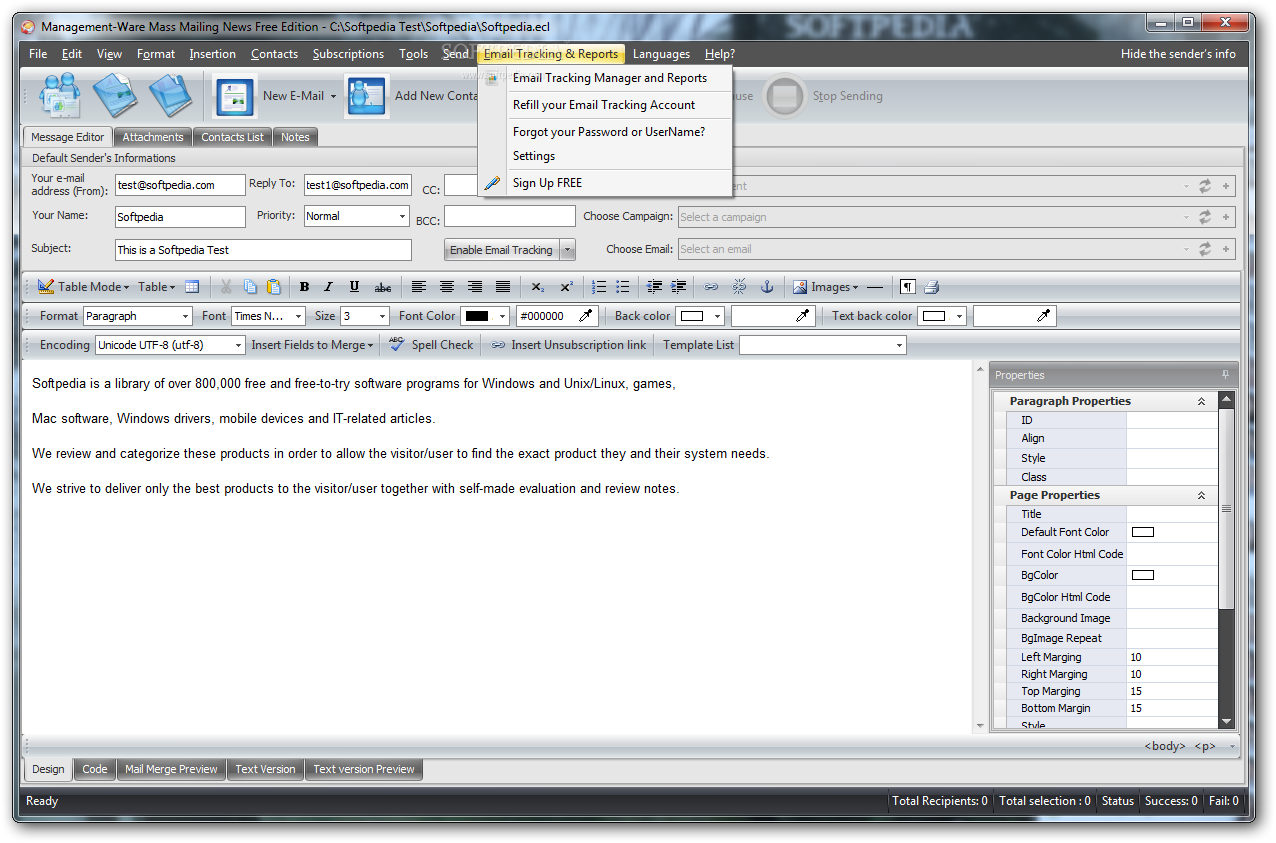Image resolution: width=1276 pixels, height=843 pixels.
Task: Insert hyperlink chain icon
Action: [711, 287]
